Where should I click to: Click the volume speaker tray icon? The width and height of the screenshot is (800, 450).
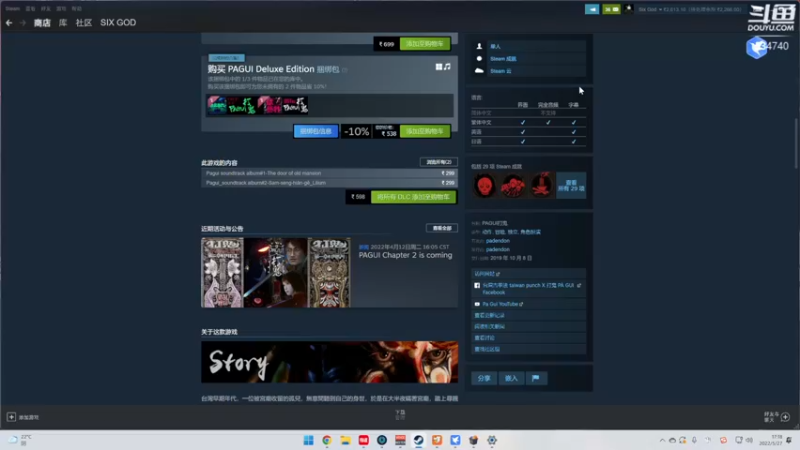(x=749, y=440)
